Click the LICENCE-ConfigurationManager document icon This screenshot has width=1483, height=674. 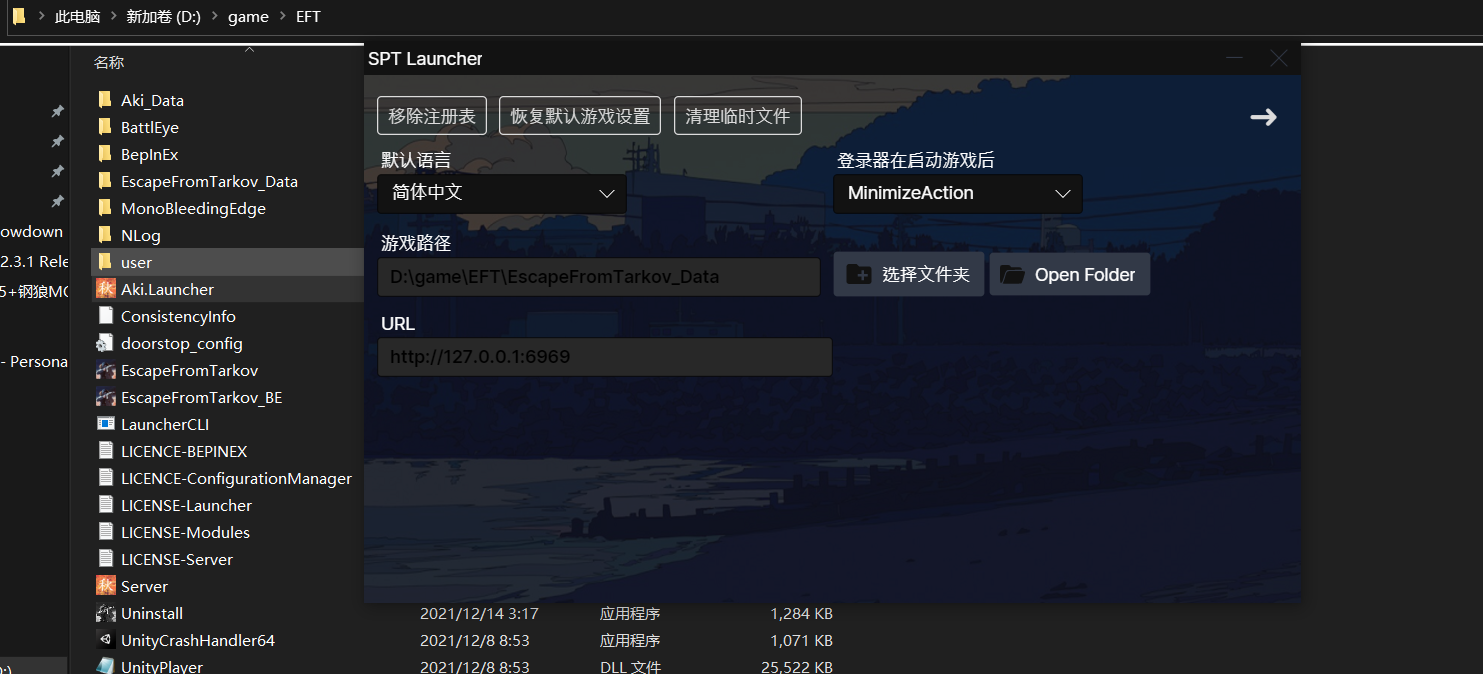click(105, 478)
